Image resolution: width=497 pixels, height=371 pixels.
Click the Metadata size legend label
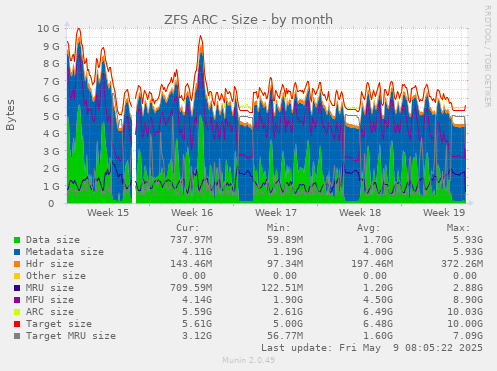coord(65,252)
